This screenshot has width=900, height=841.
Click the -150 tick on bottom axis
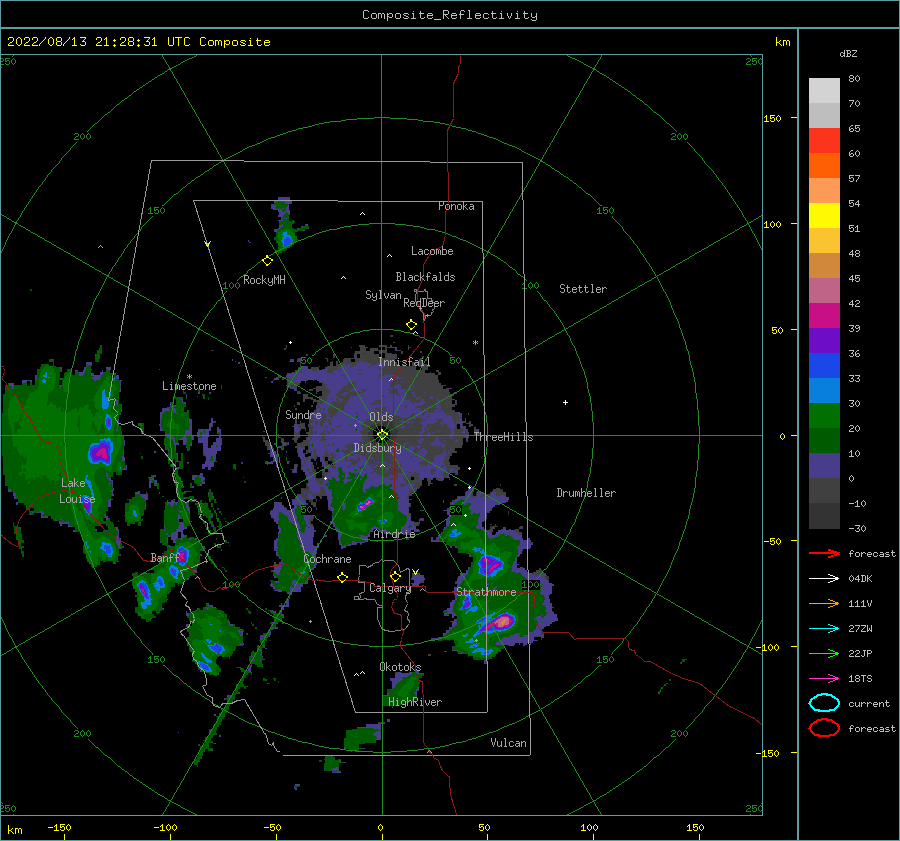point(59,827)
